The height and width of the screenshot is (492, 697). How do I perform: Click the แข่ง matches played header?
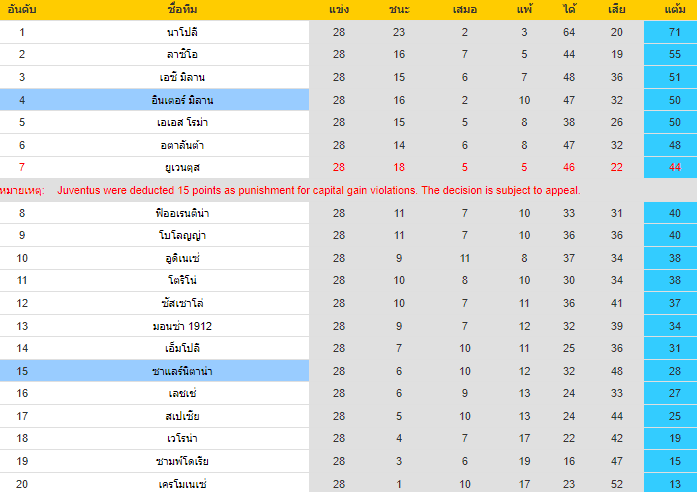tap(338, 10)
